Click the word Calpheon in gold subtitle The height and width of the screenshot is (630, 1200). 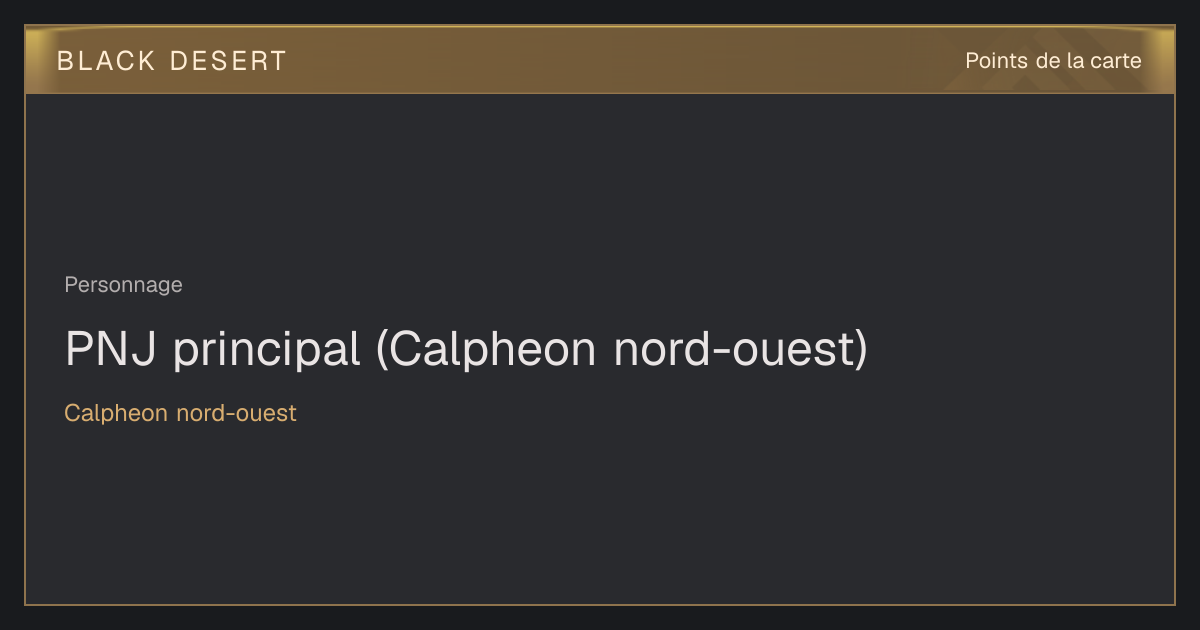pos(116,413)
